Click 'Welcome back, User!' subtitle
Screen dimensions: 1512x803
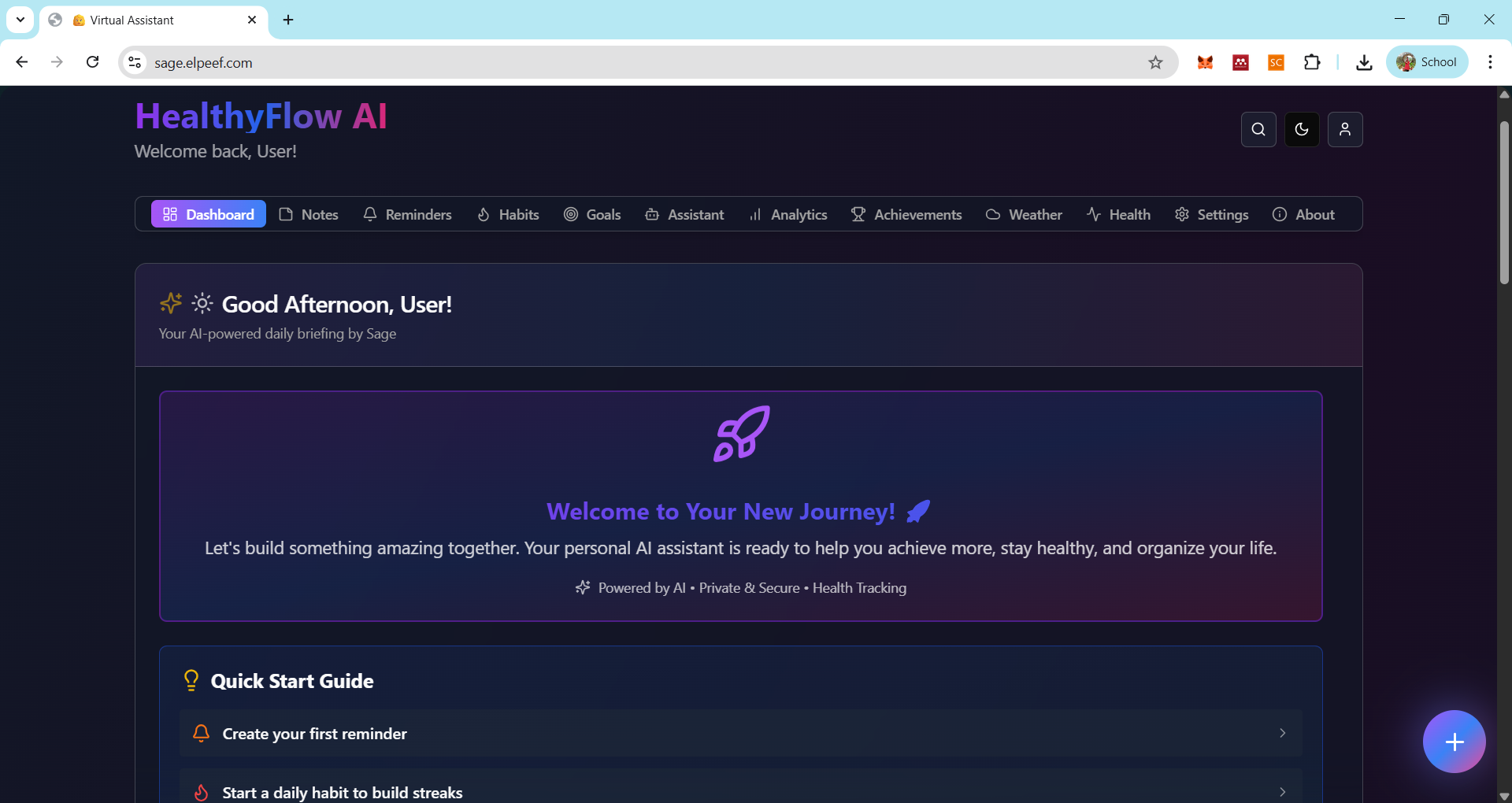point(216,151)
